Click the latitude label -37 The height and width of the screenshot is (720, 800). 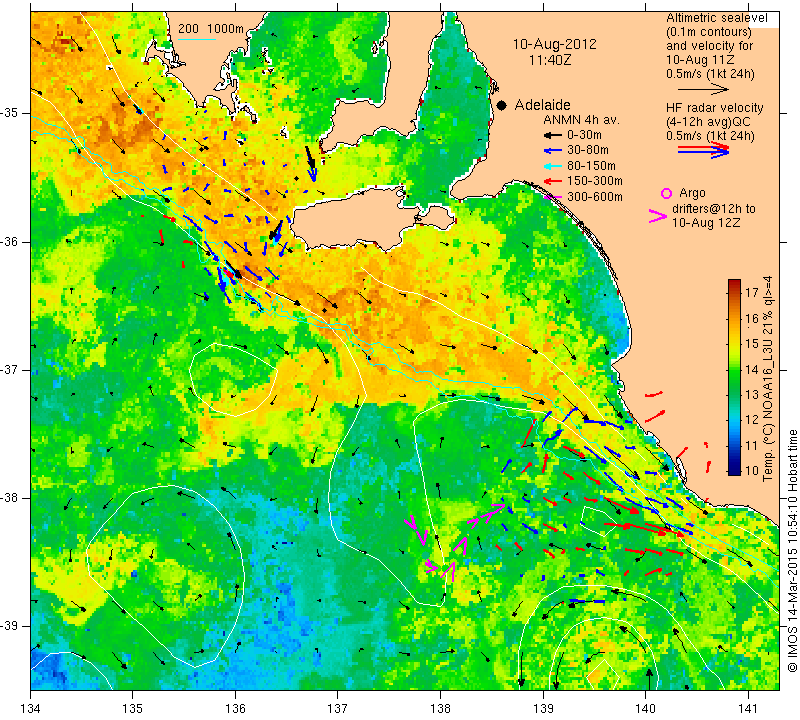pyautogui.click(x=9, y=369)
